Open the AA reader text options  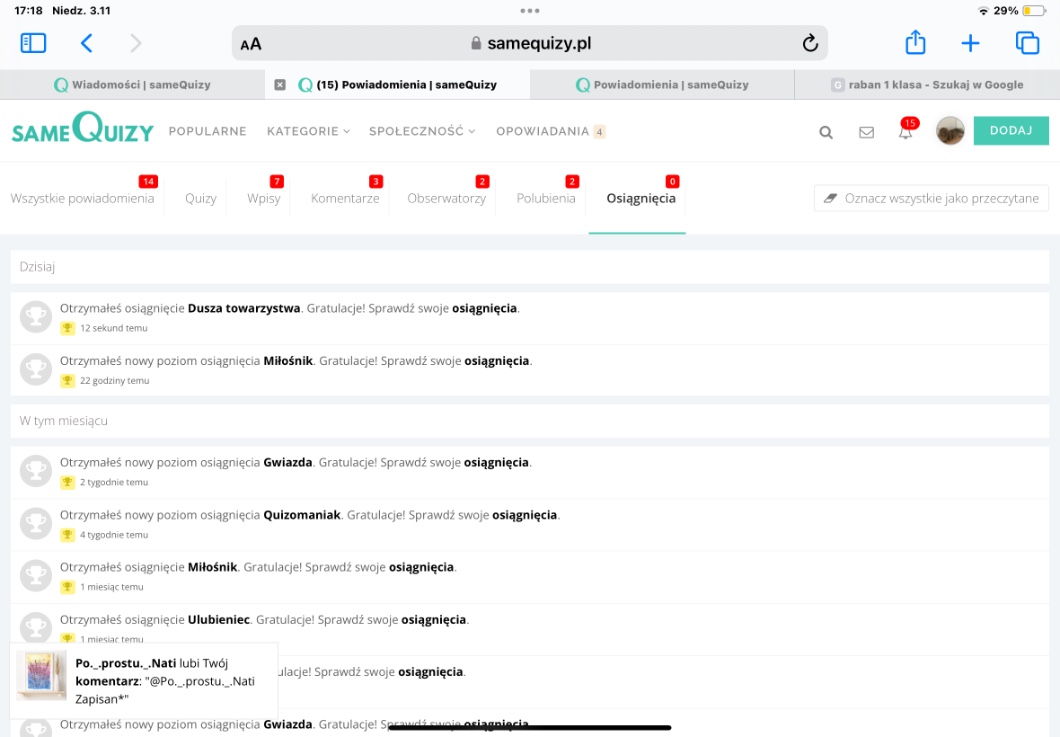pyautogui.click(x=251, y=44)
